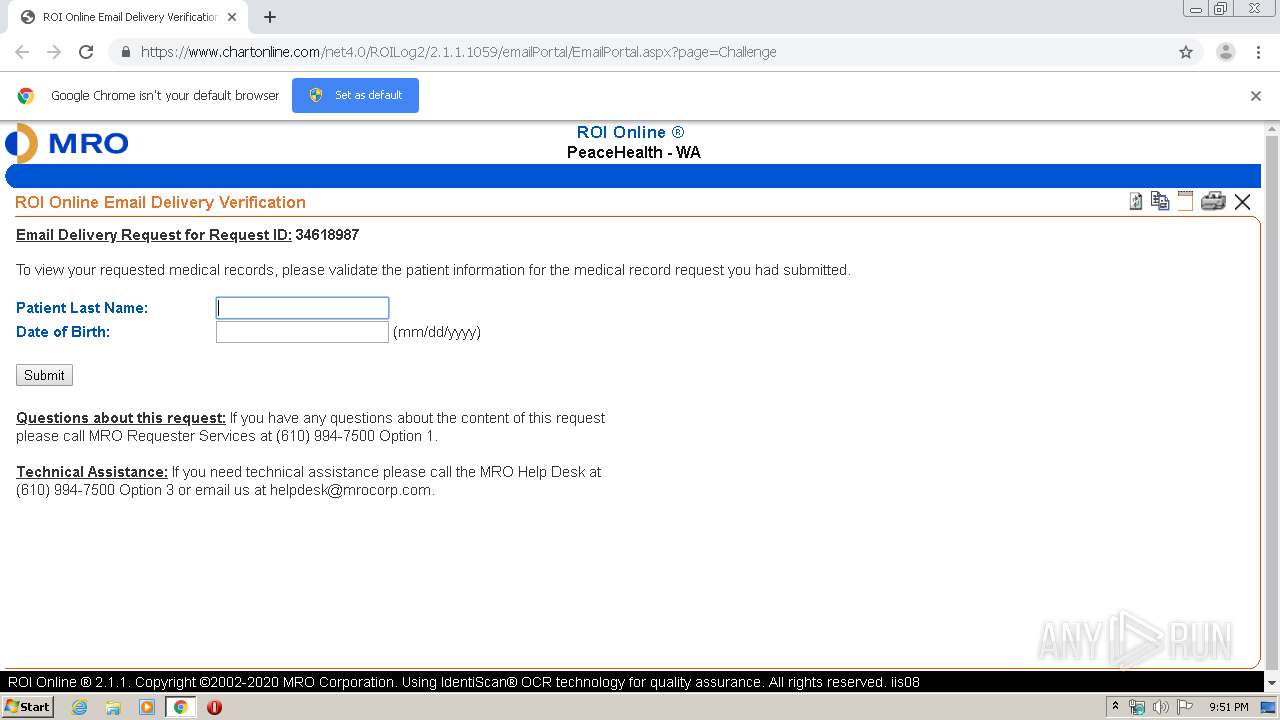Click the taskbar clock showing 9:51 PM
The image size is (1280, 720).
[x=1229, y=707]
